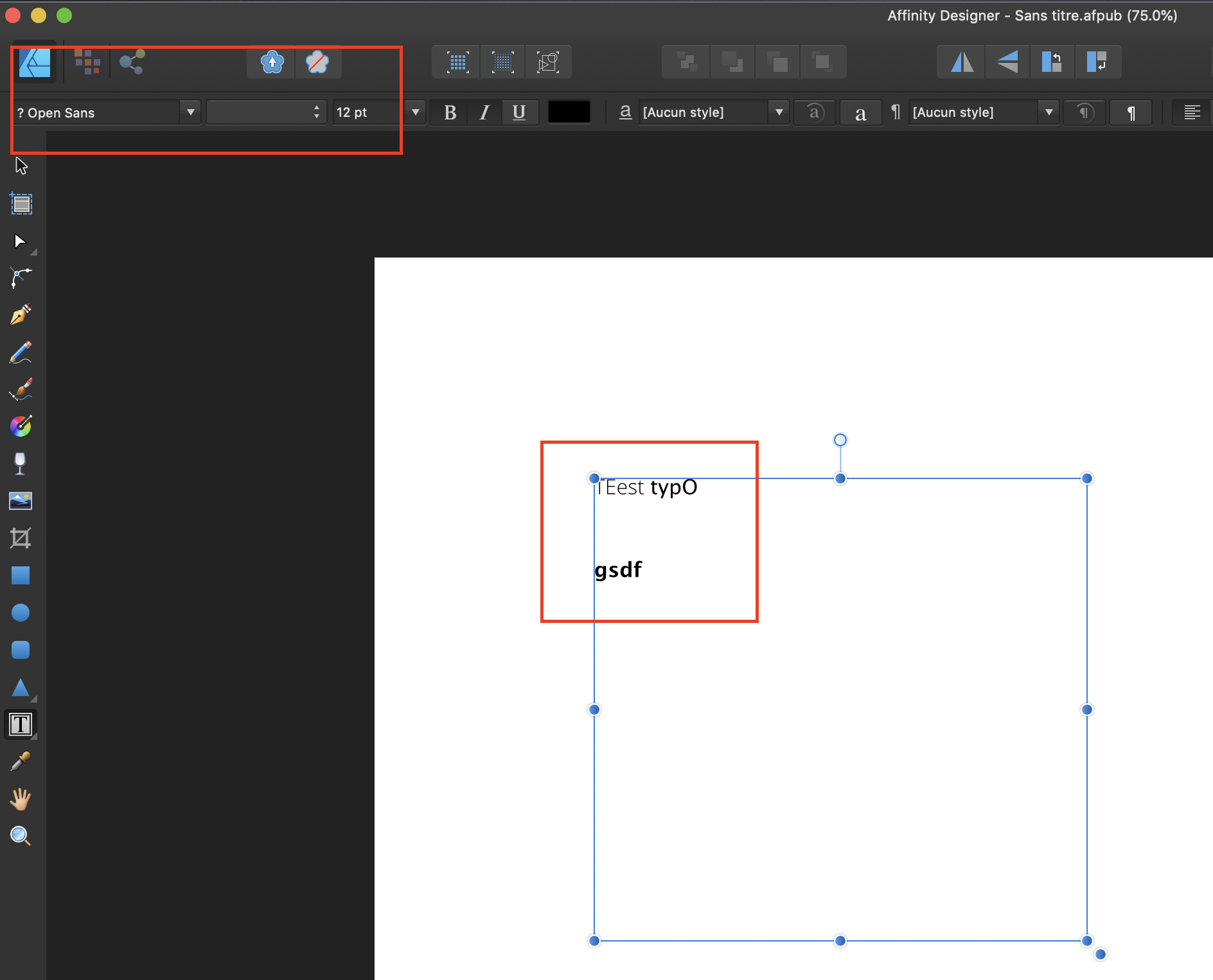Click the revert defaults crossed-out icon
Viewport: 1213px width, 980px height.
(x=317, y=62)
